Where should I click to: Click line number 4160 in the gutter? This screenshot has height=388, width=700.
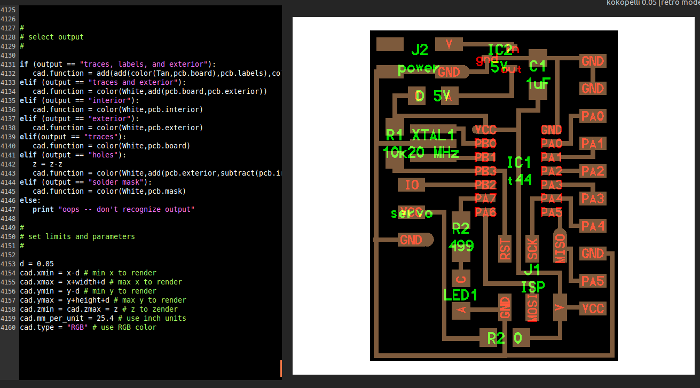tap(8, 328)
